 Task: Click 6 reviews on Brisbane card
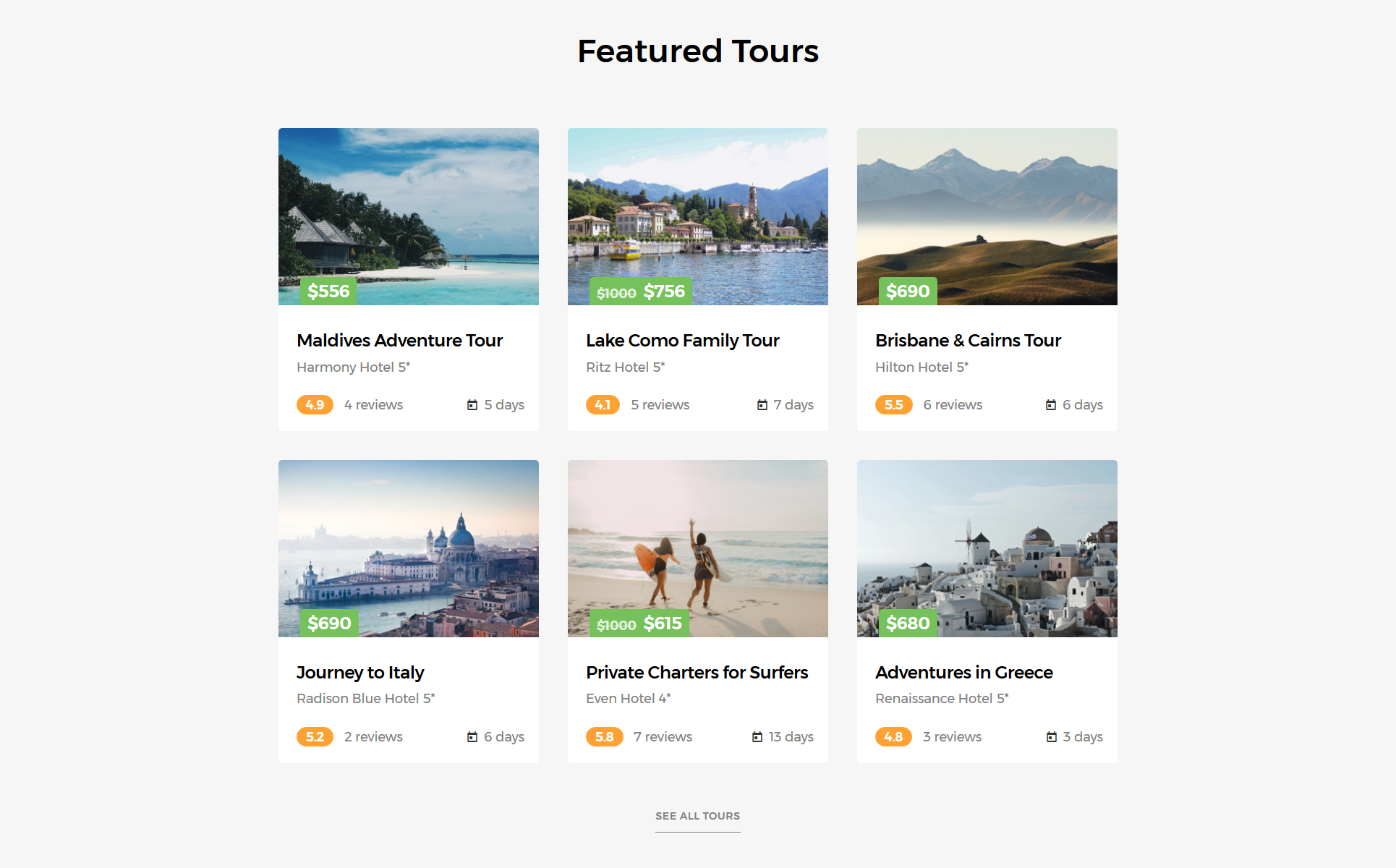point(953,405)
